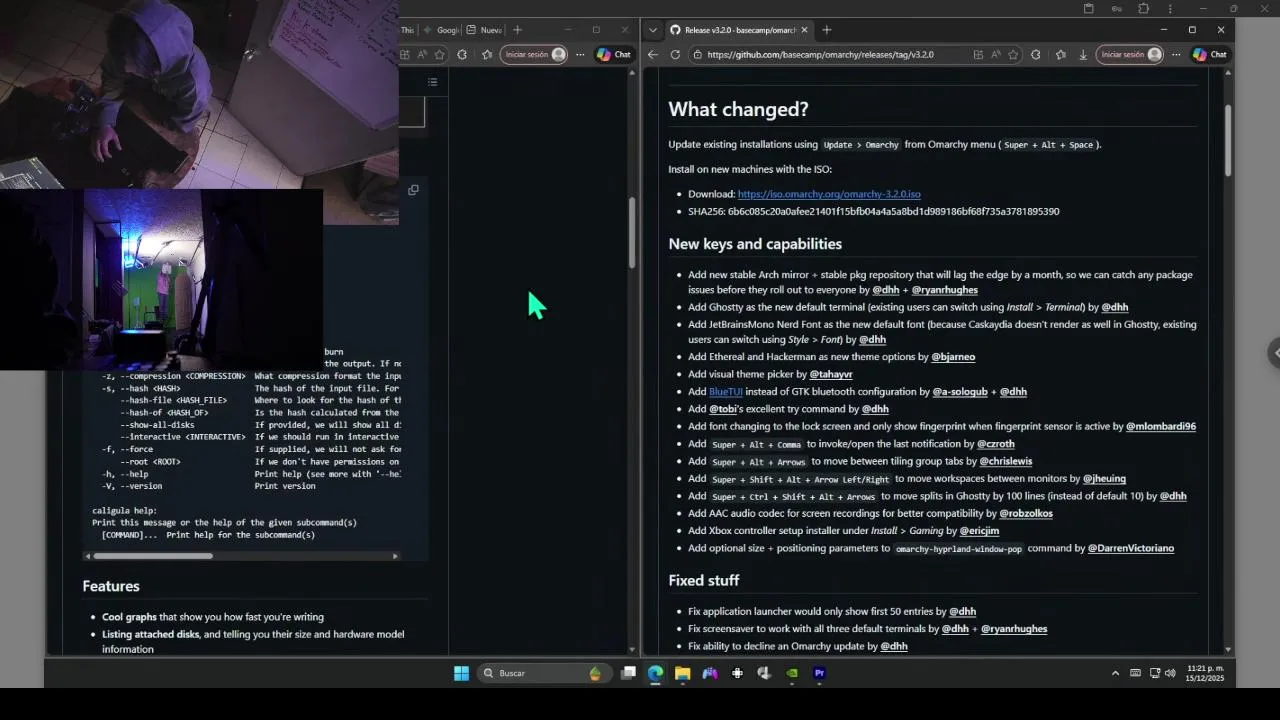Click the favorite star in left window toolbar
Viewport: 1280px width, 720px height.
click(439, 55)
